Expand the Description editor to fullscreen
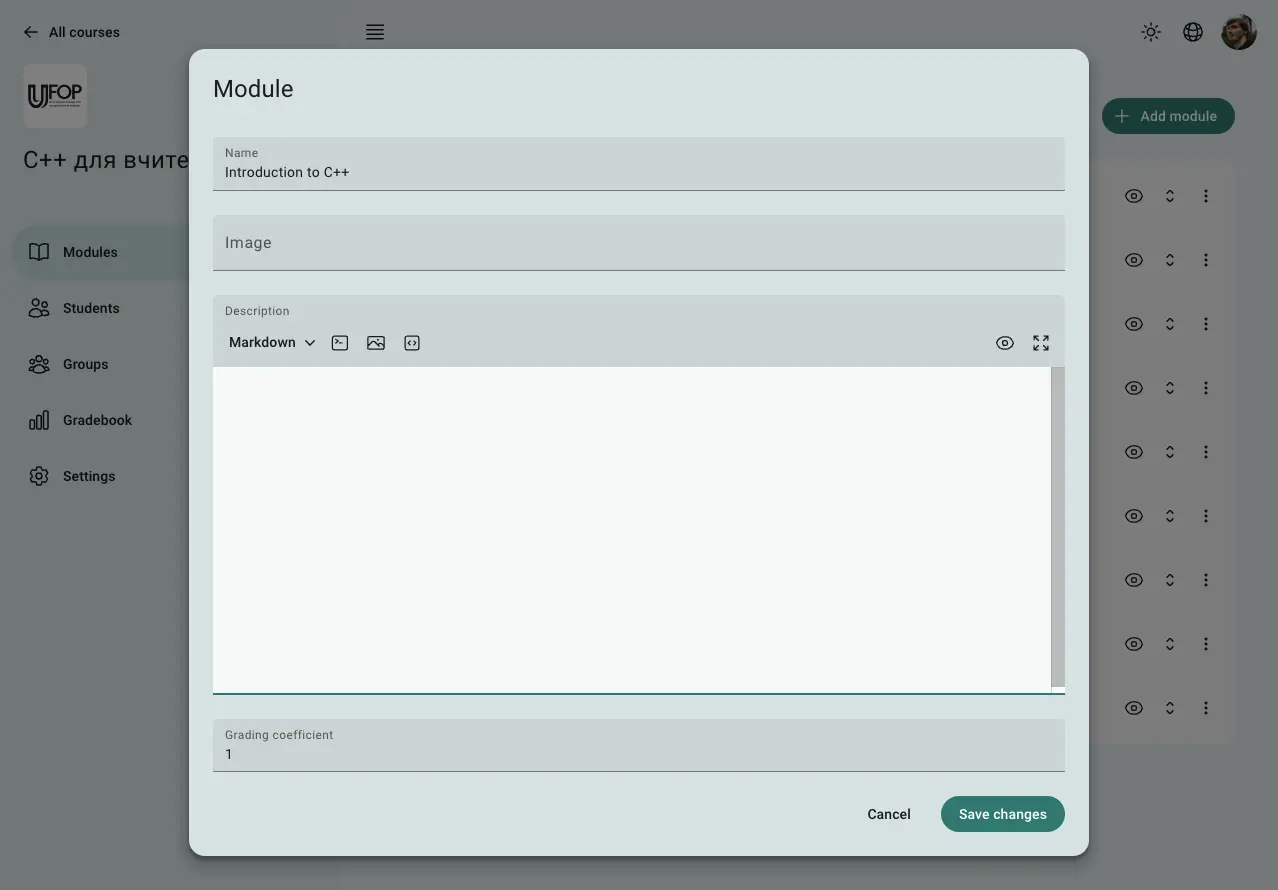The height and width of the screenshot is (890, 1278). (1041, 343)
